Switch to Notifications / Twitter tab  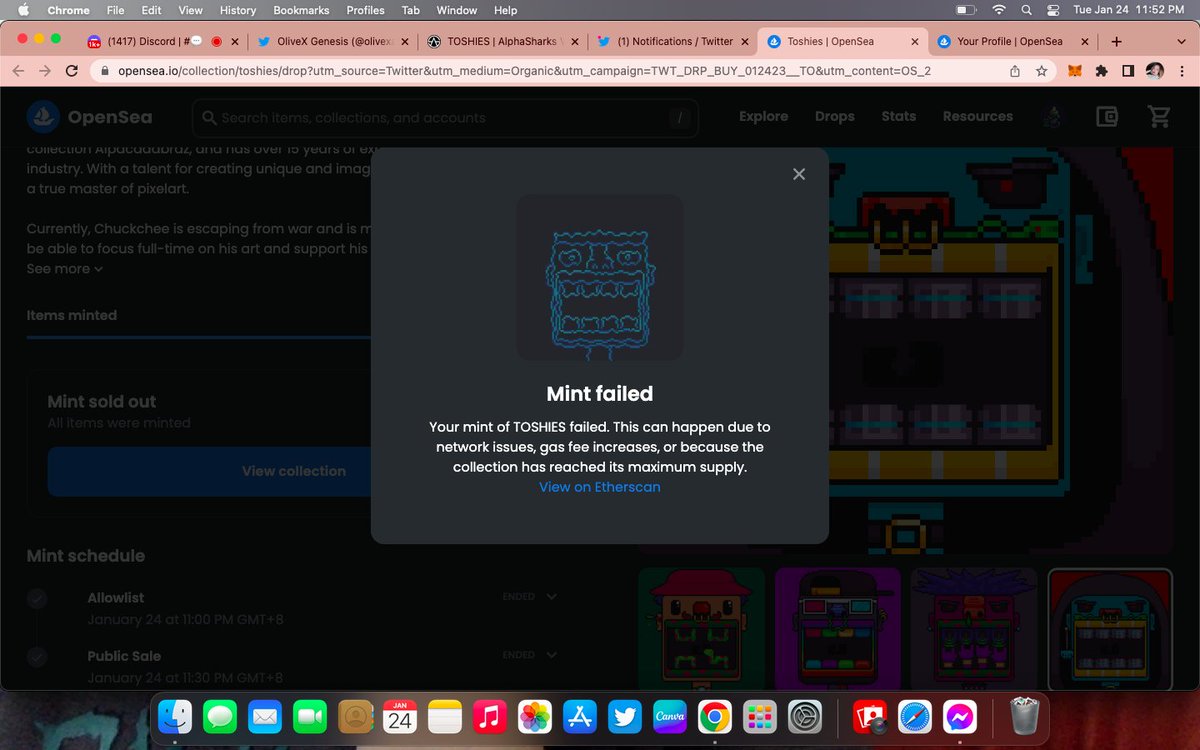tap(672, 41)
